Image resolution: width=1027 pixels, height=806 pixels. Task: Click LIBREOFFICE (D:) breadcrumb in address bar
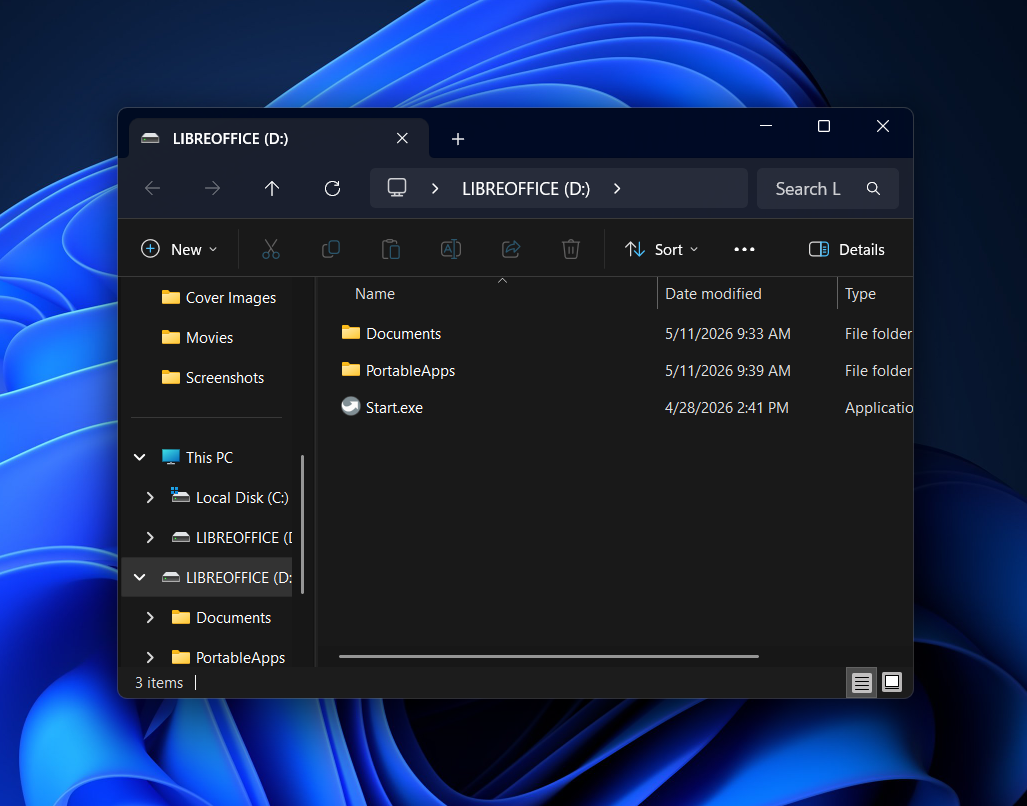coord(526,189)
